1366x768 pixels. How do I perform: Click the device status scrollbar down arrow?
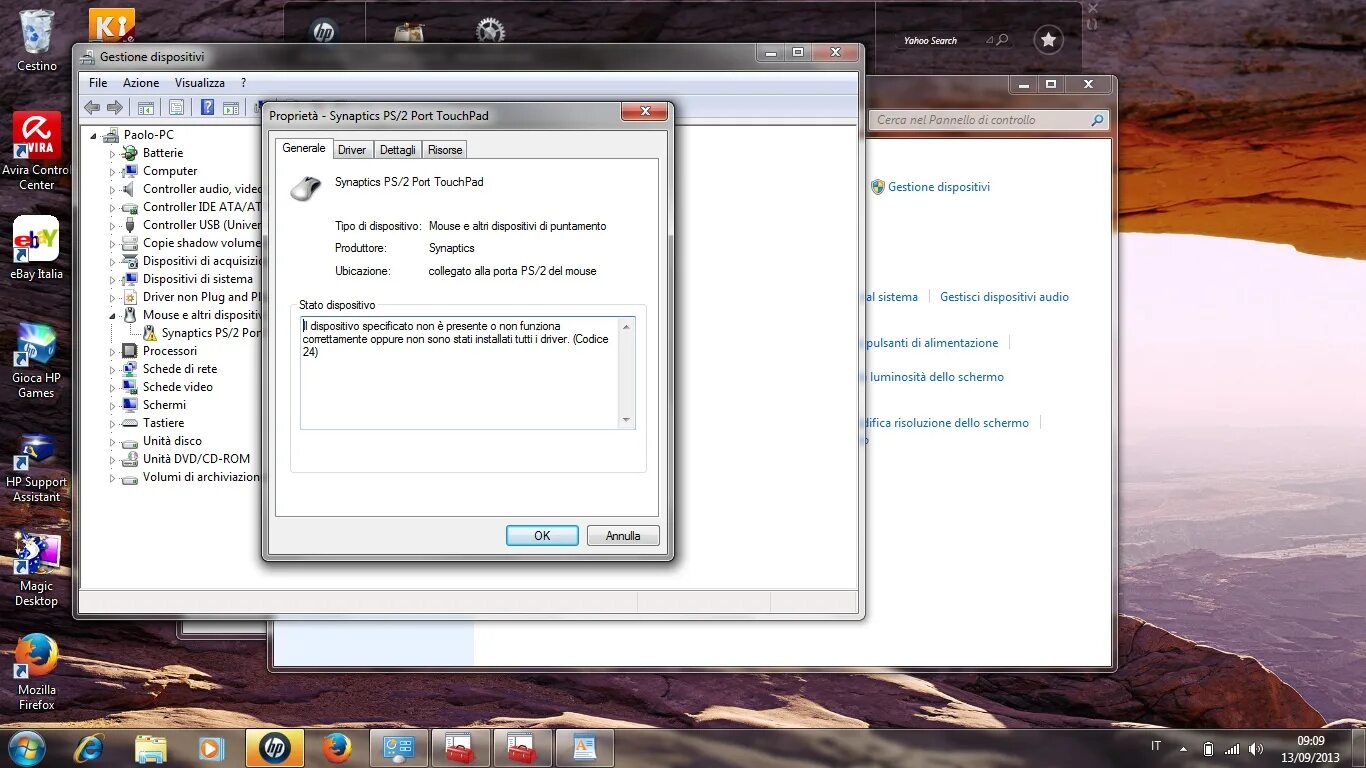[x=626, y=420]
